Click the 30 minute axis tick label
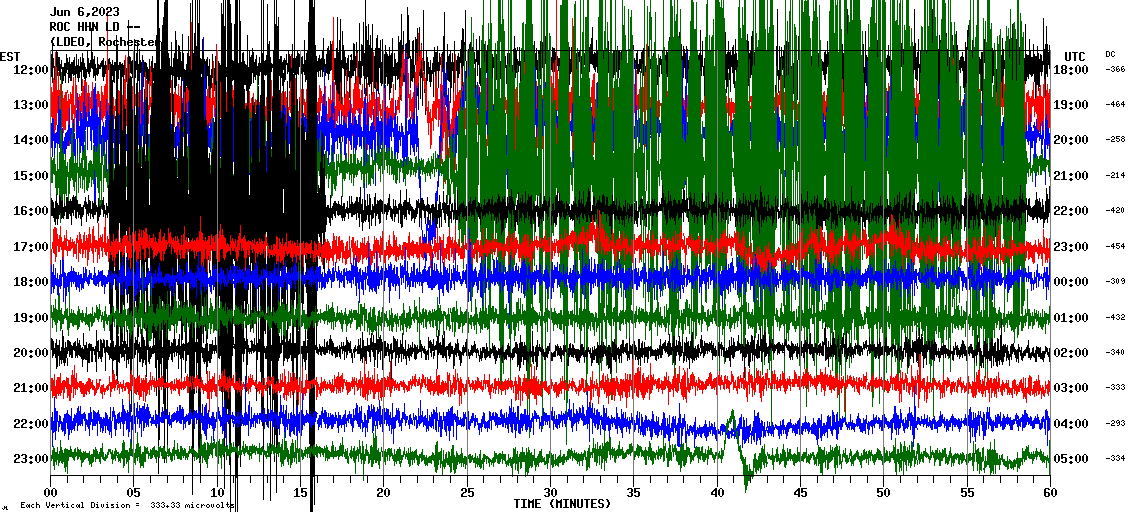Viewport: 1130px width, 519px height. pos(550,493)
